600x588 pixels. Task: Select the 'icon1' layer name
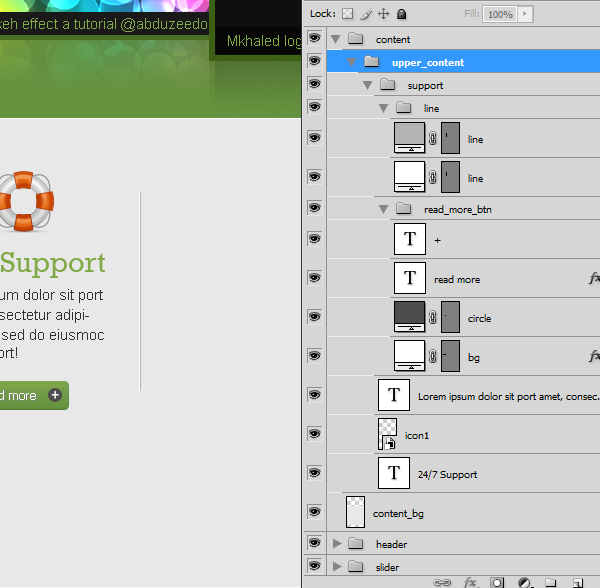(417, 435)
